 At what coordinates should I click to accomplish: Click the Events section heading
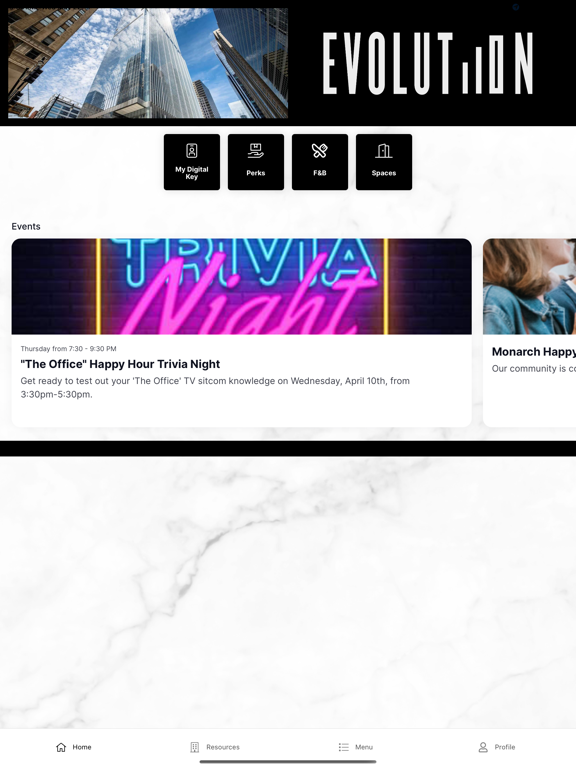[x=26, y=226]
